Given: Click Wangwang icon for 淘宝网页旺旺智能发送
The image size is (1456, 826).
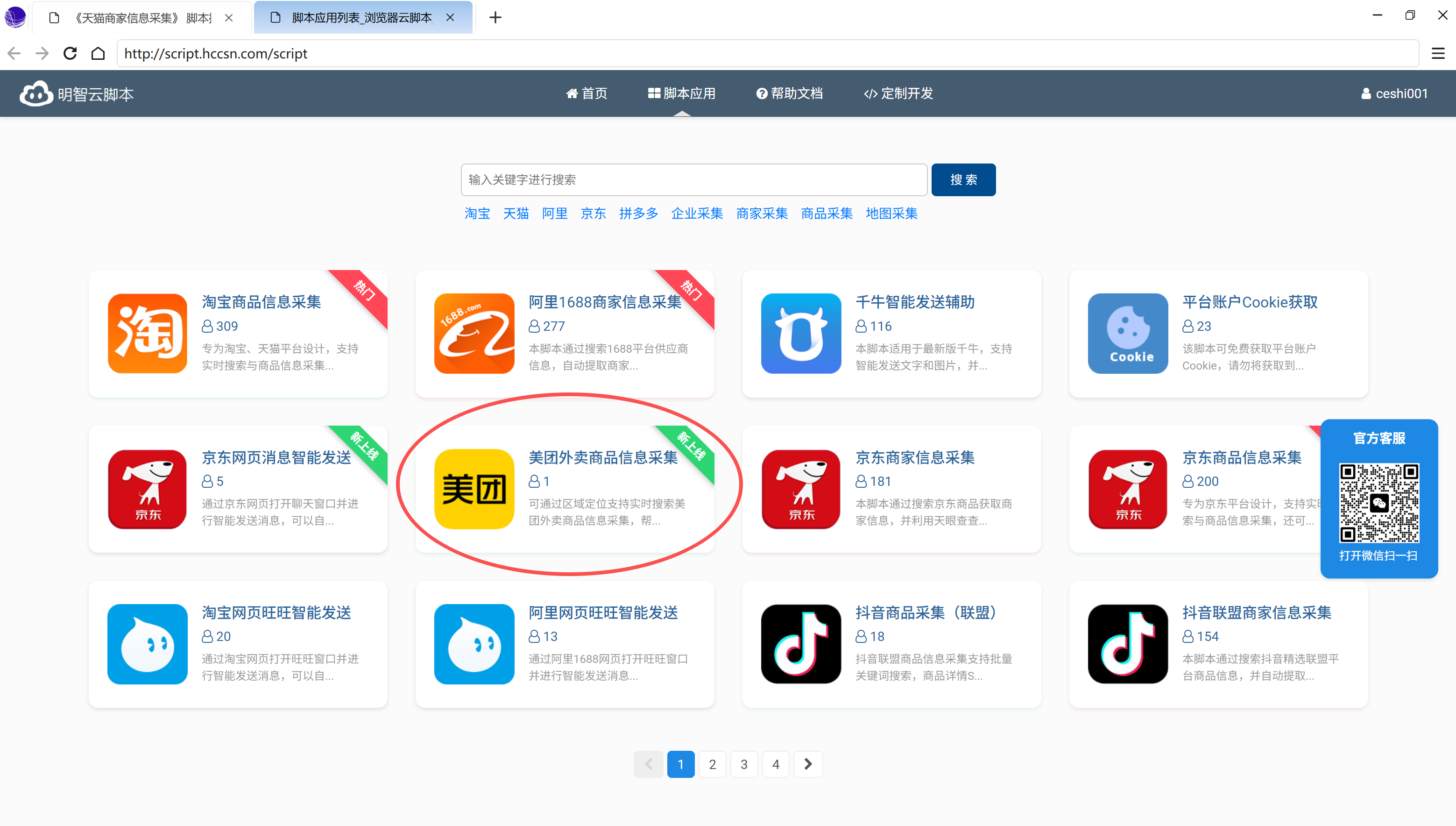Looking at the screenshot, I should (148, 644).
